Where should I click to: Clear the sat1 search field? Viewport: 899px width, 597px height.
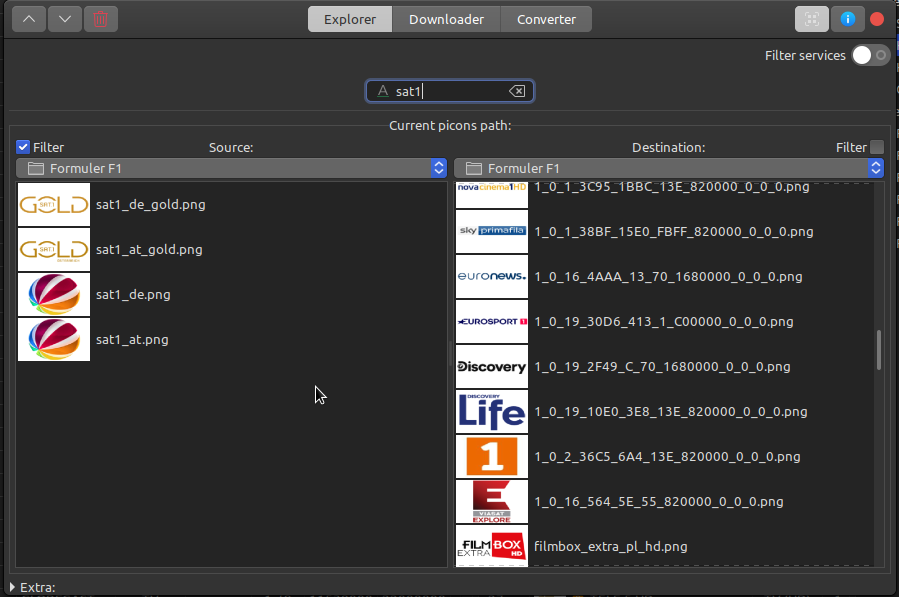517,91
